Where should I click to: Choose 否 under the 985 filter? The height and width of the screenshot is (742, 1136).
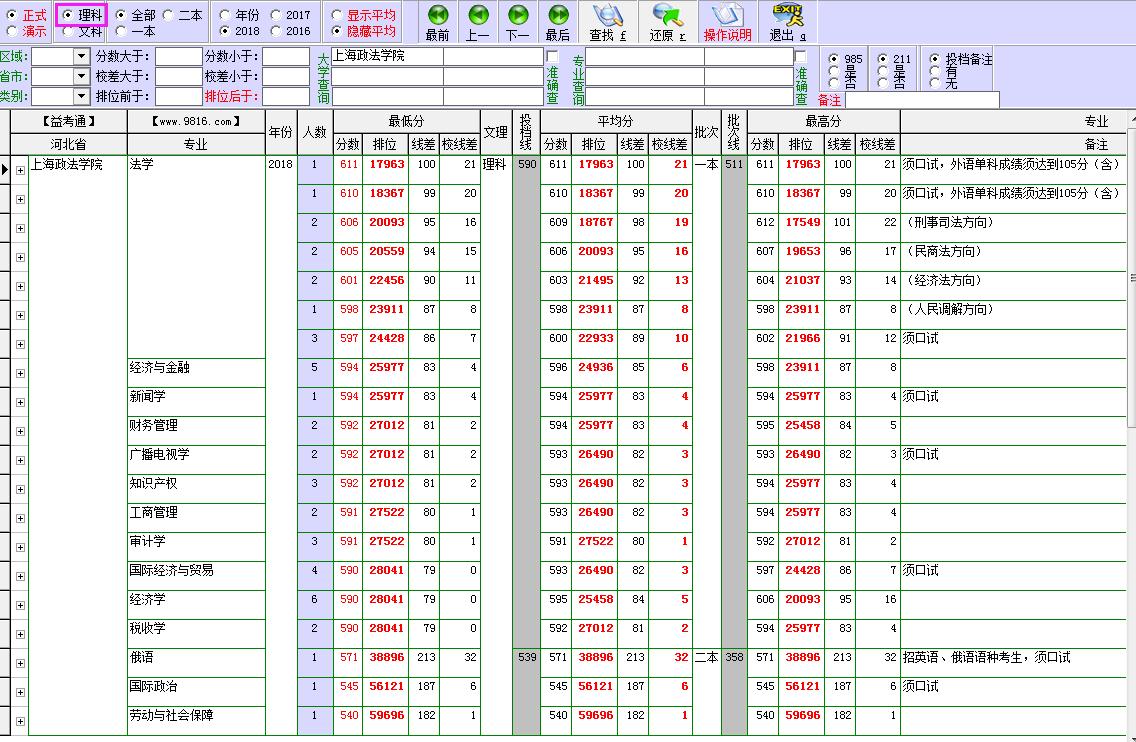point(836,82)
